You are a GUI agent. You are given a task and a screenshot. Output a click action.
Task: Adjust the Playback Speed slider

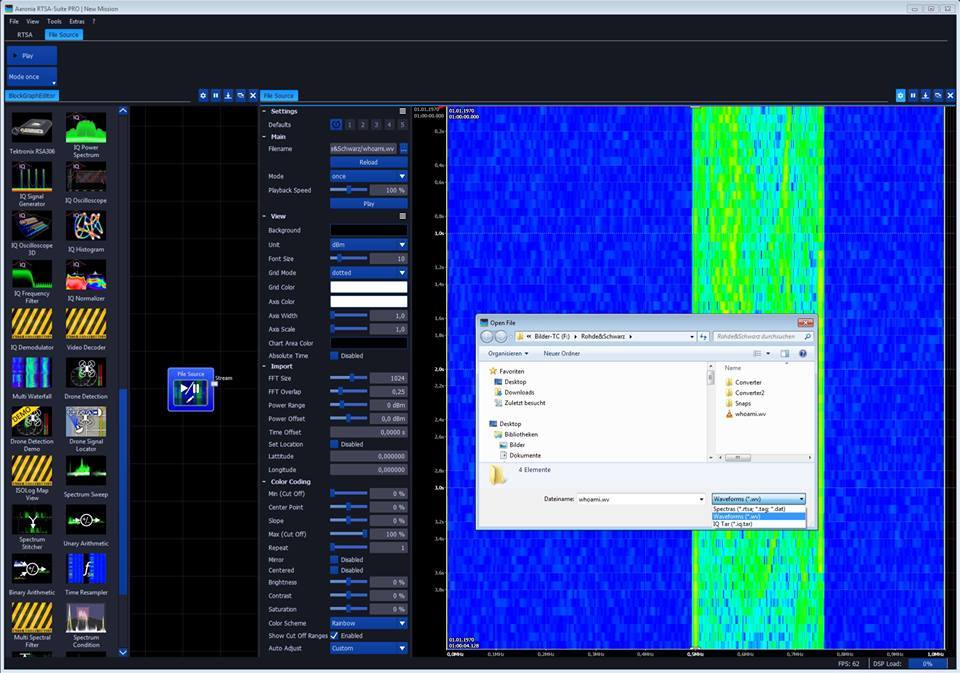349,190
